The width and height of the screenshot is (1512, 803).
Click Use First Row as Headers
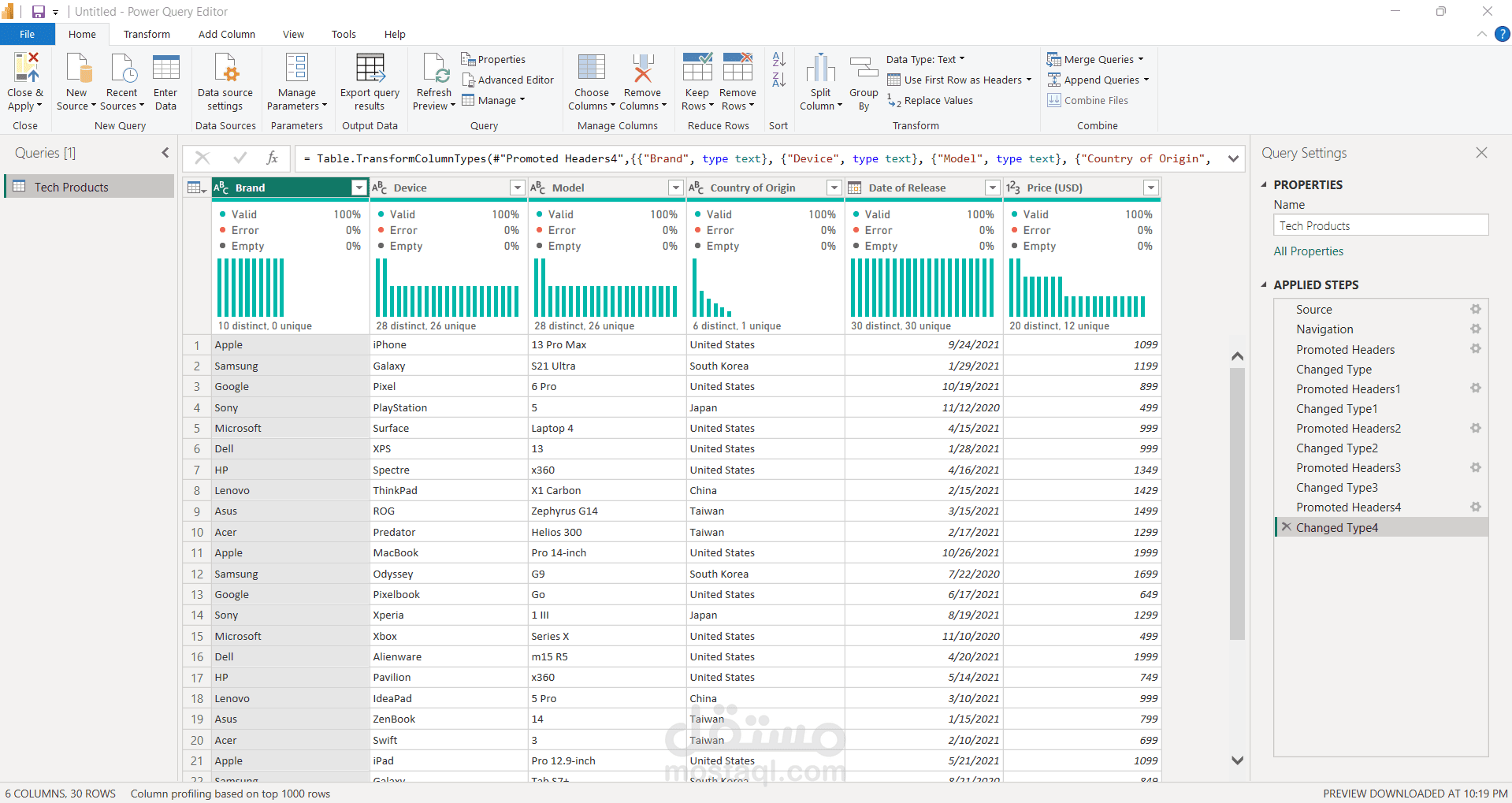(959, 80)
